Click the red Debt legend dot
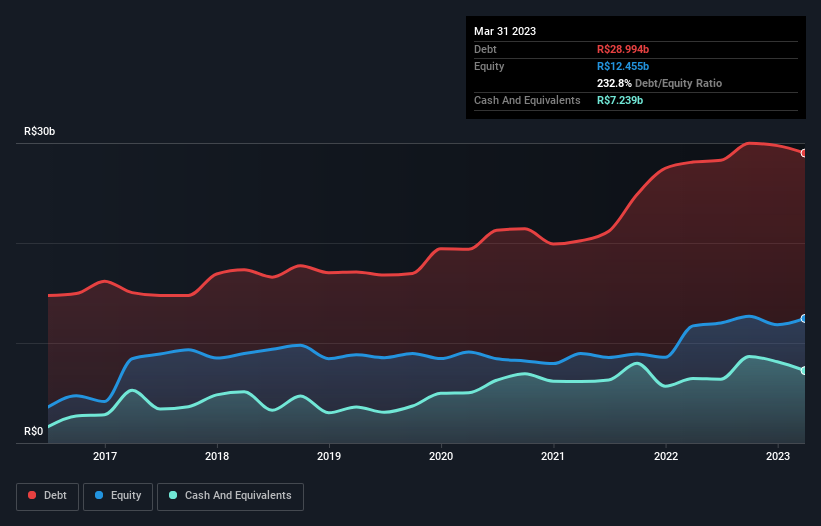 pos(32,495)
